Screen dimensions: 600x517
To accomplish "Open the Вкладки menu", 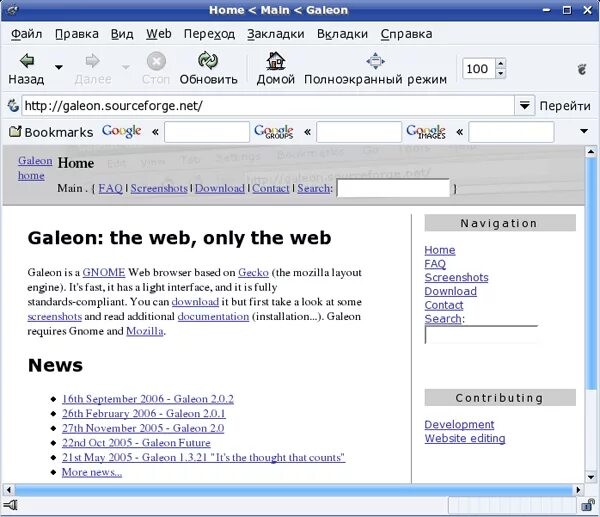I will (342, 34).
